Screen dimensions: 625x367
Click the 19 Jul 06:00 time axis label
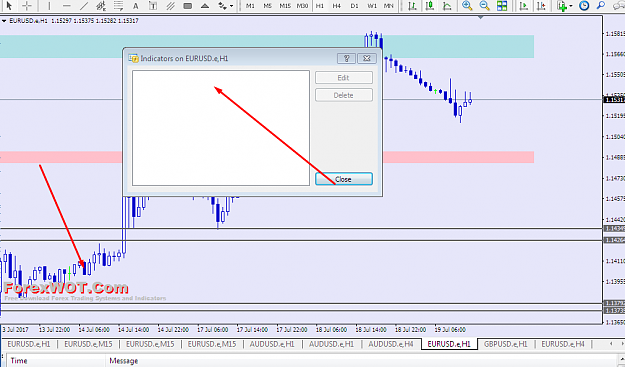[450, 330]
